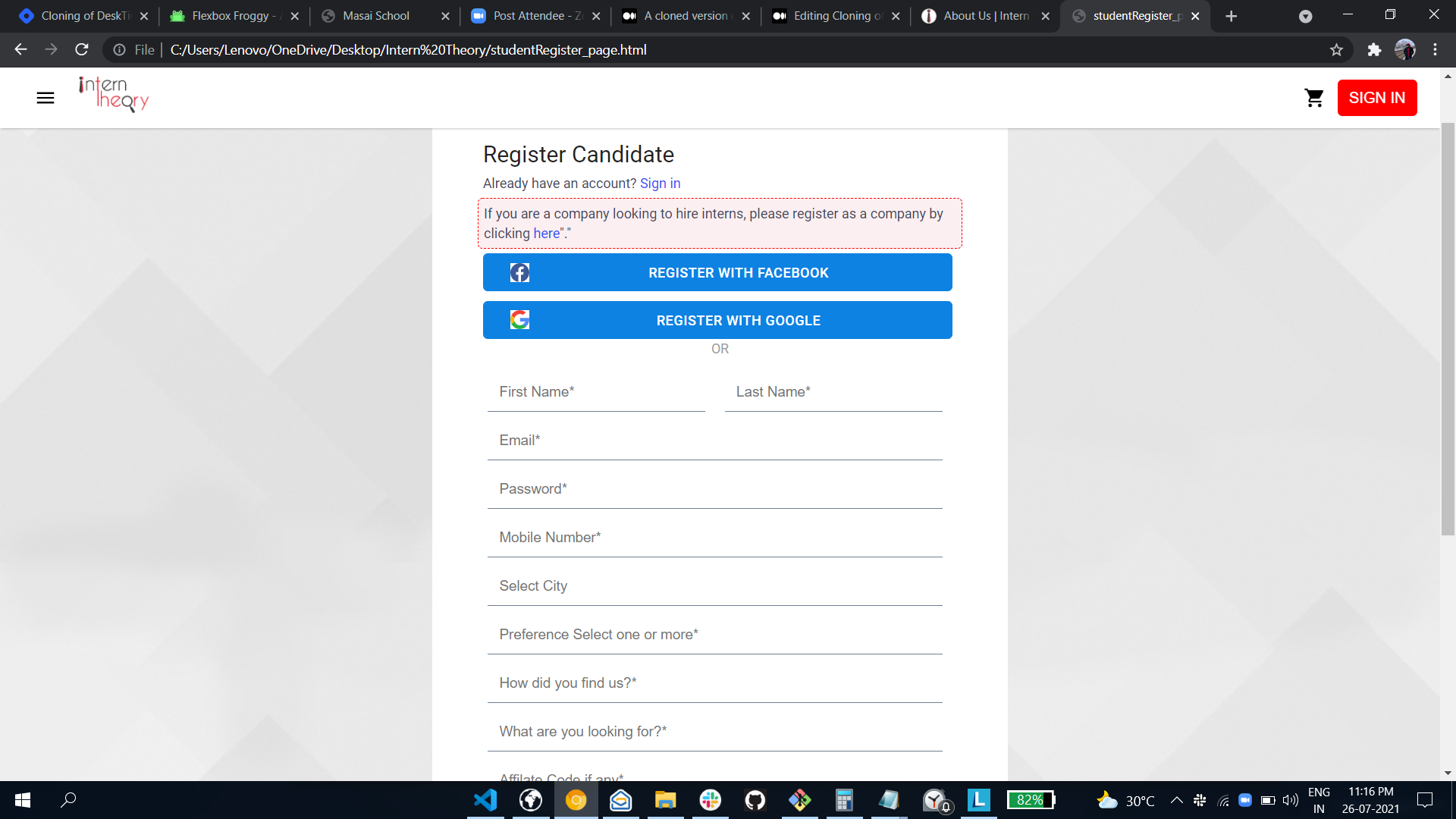Viewport: 1456px width, 819px height.
Task: Open the Select City dropdown
Action: [x=714, y=586]
